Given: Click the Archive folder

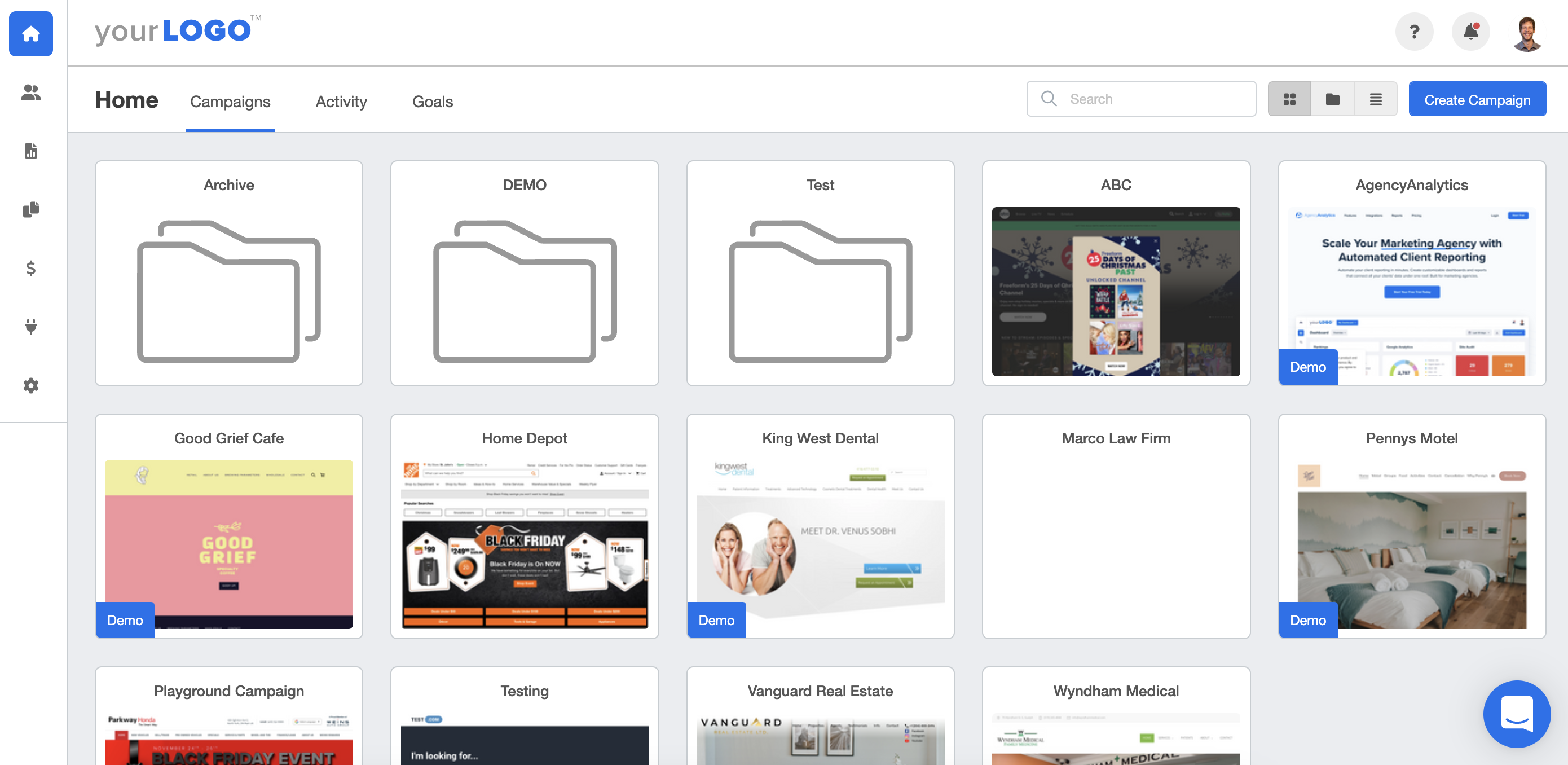Looking at the screenshot, I should tap(228, 274).
